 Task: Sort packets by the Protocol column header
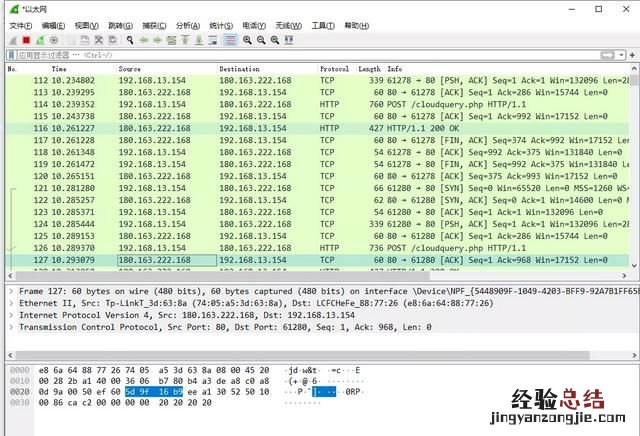pyautogui.click(x=334, y=69)
